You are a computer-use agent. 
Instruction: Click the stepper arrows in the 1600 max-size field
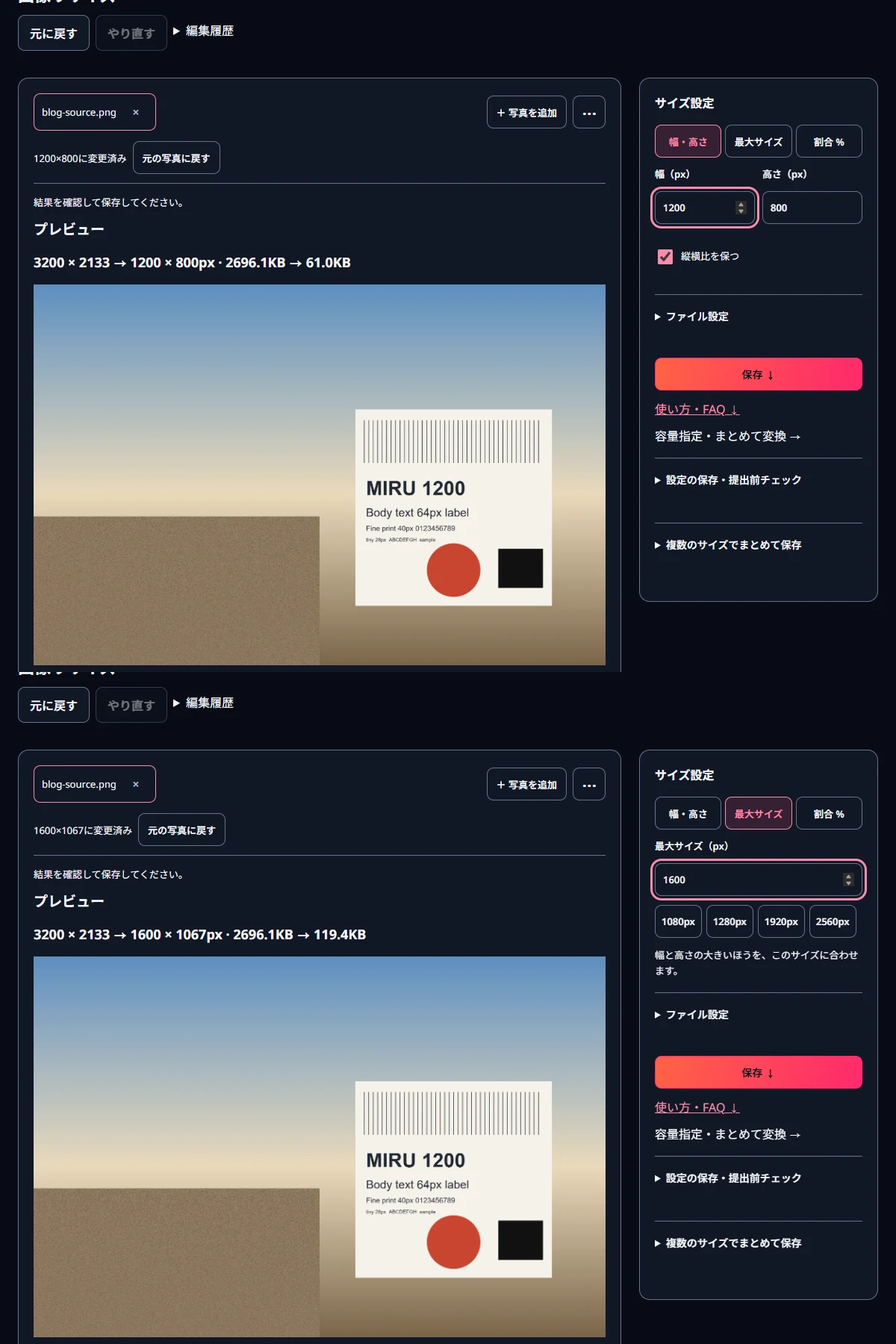848,880
